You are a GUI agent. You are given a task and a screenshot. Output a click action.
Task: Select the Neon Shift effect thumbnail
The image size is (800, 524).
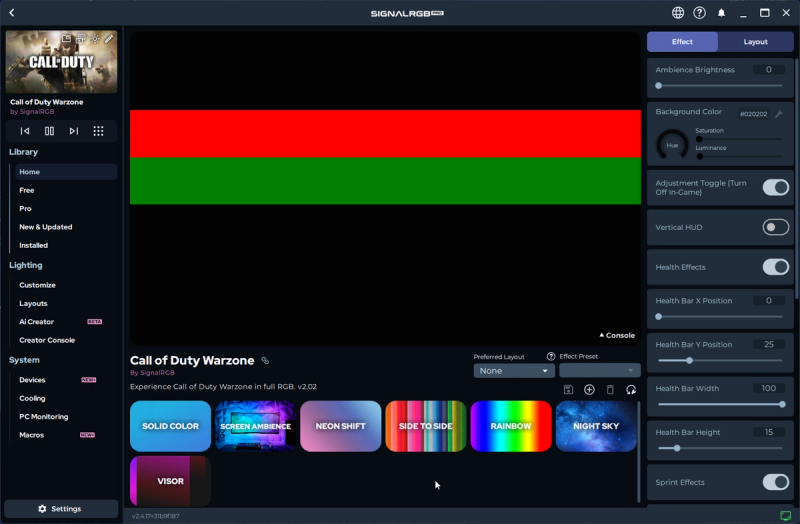point(340,426)
